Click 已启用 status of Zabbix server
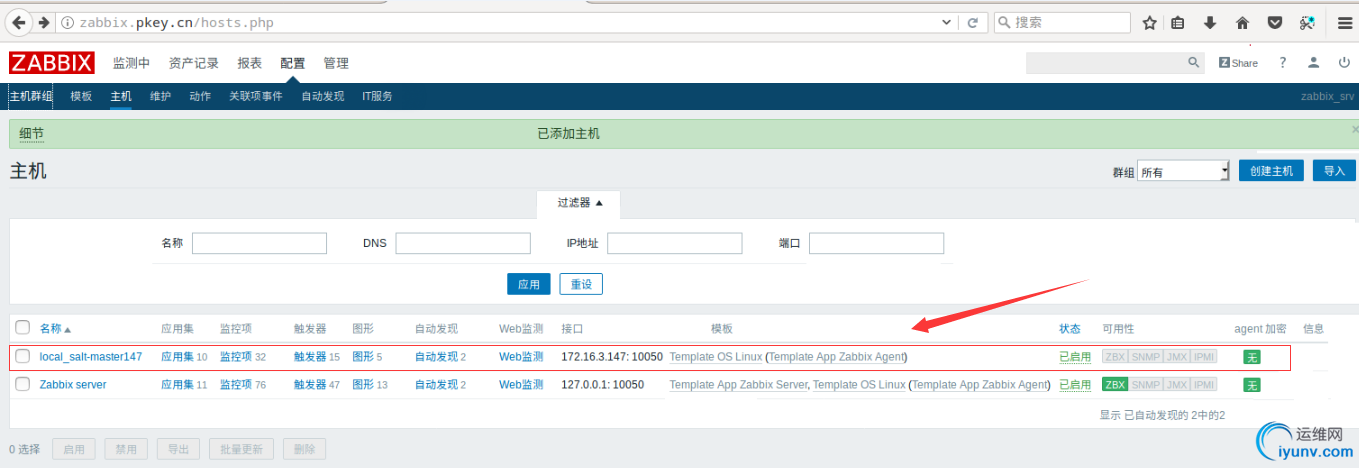Viewport: 1359px width, 468px height. tap(1075, 384)
